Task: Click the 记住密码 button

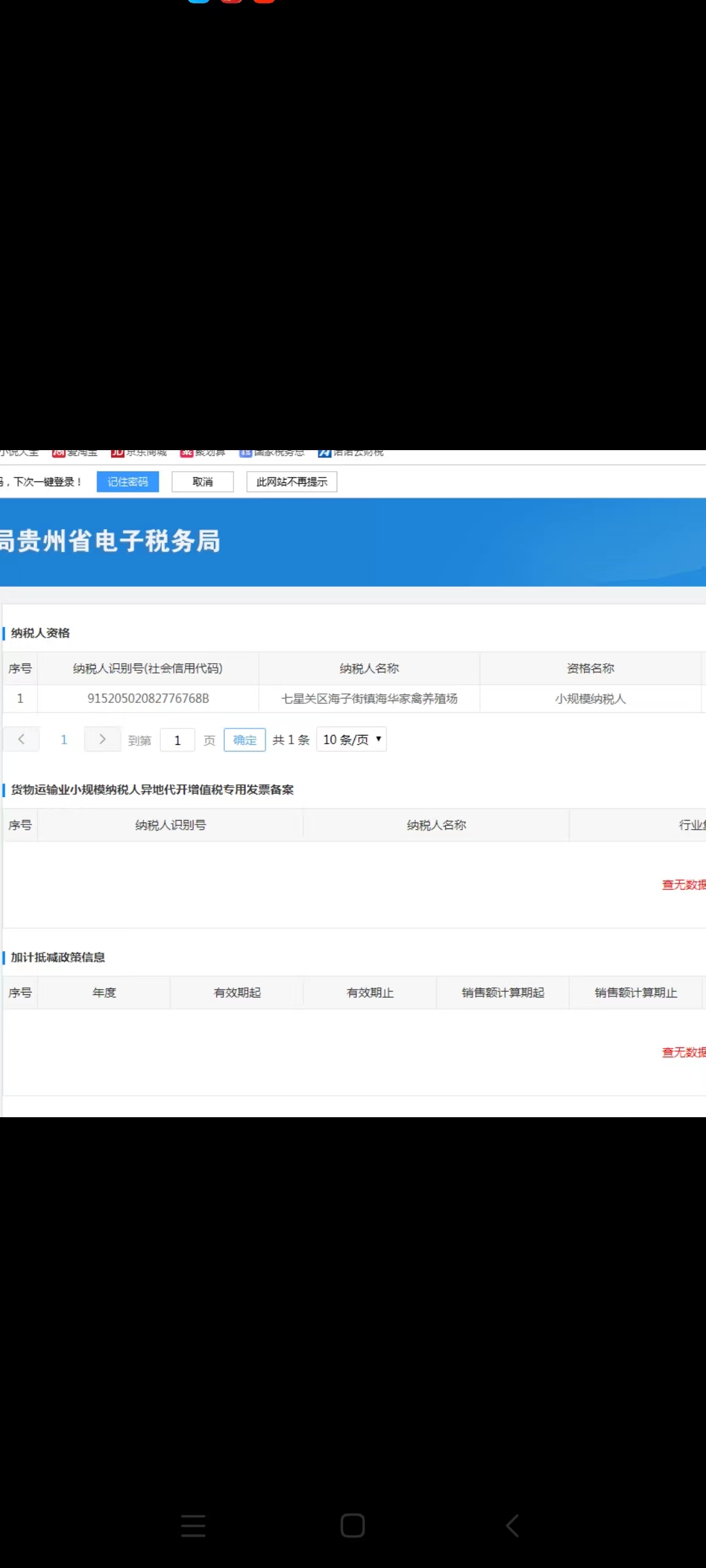Action: pyautogui.click(x=127, y=482)
